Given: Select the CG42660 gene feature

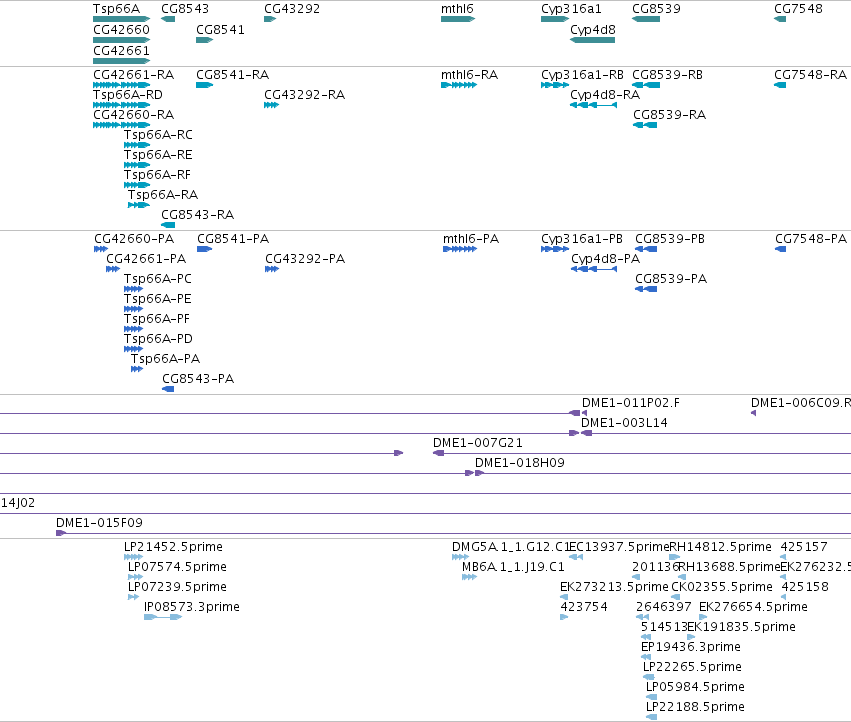Looking at the screenshot, I should tap(122, 40).
